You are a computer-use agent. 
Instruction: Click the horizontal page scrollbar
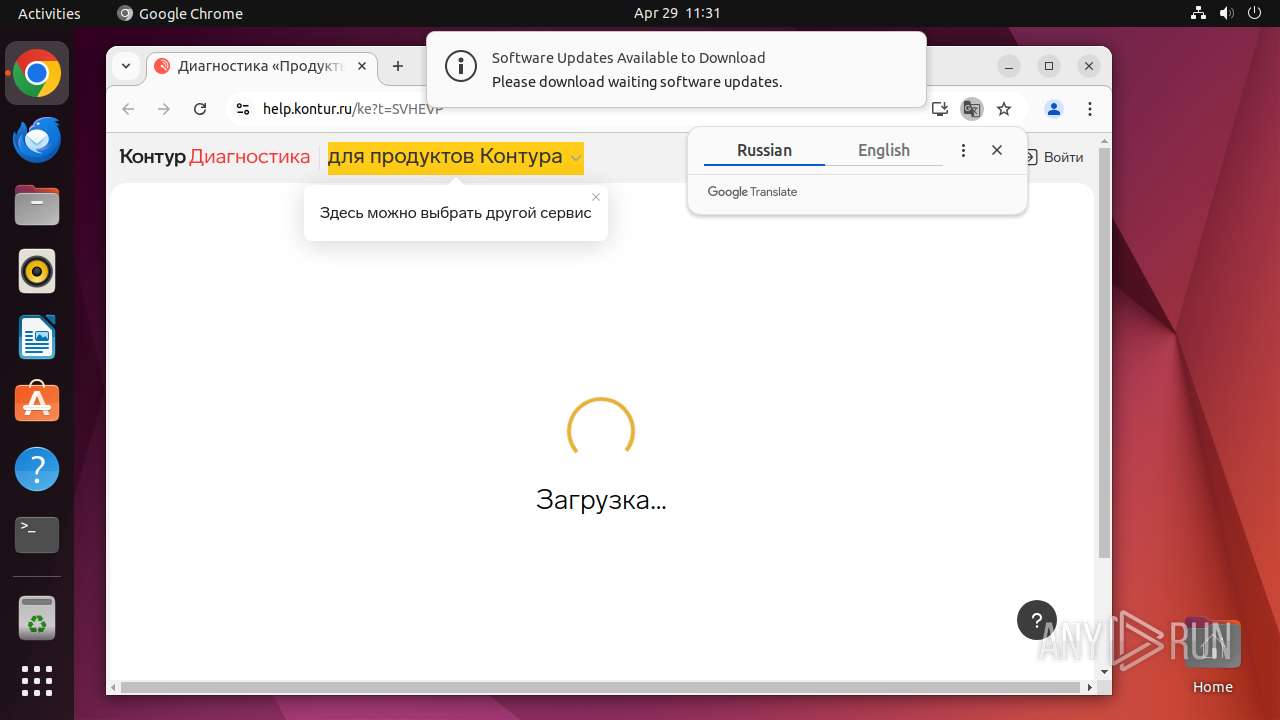point(601,688)
